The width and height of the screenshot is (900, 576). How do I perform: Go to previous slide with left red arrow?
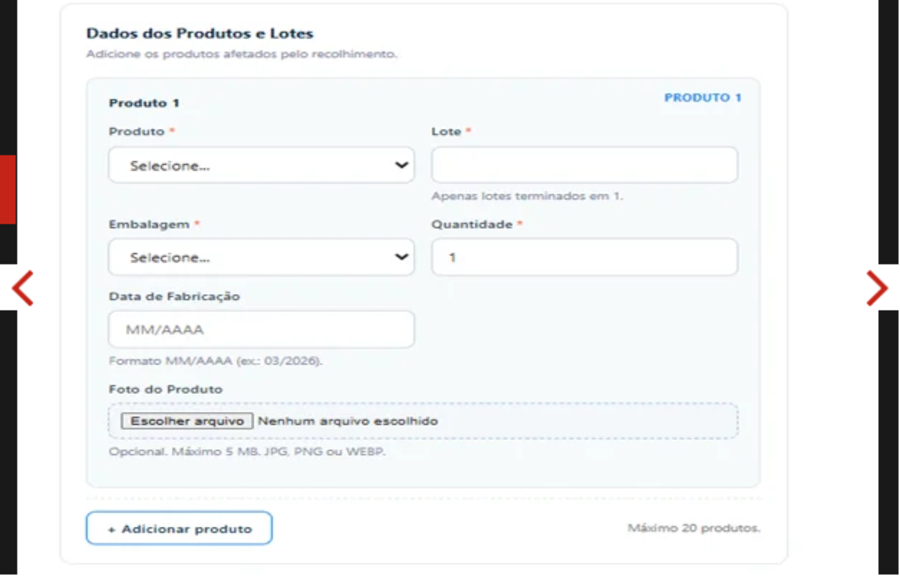[x=22, y=288]
